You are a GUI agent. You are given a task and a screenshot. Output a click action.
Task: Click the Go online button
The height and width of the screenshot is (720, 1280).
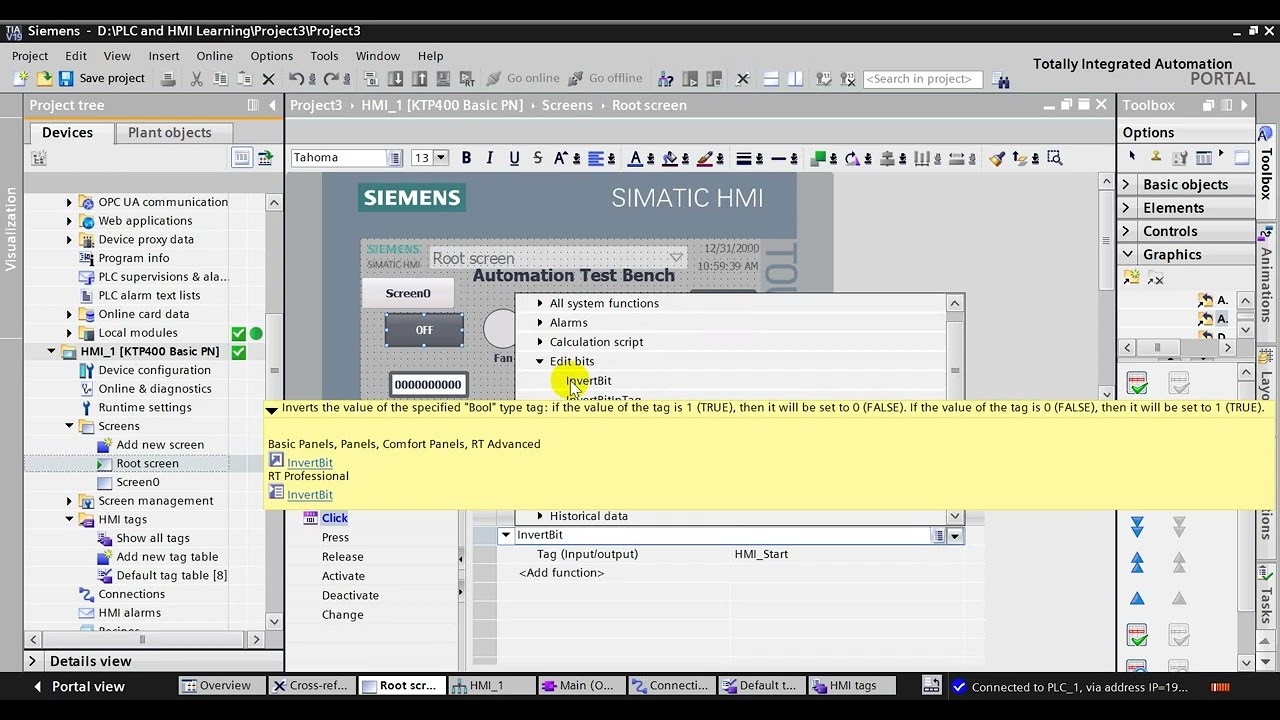tap(523, 78)
